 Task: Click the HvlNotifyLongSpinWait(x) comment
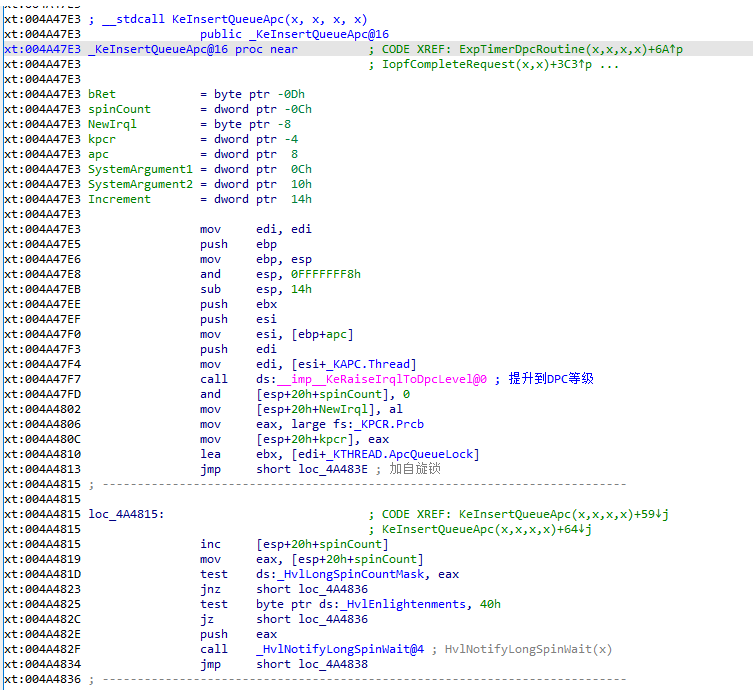tap(528, 649)
